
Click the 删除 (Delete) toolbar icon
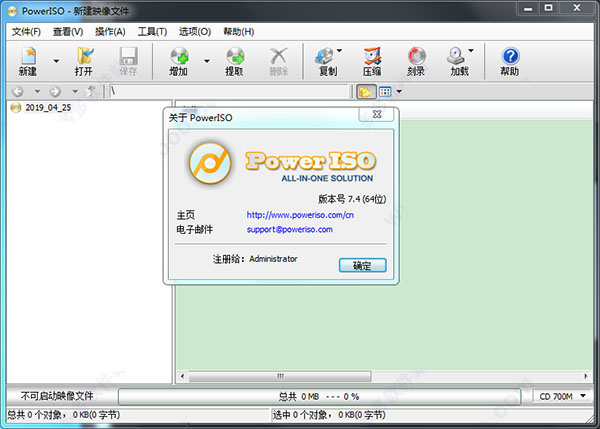279,61
